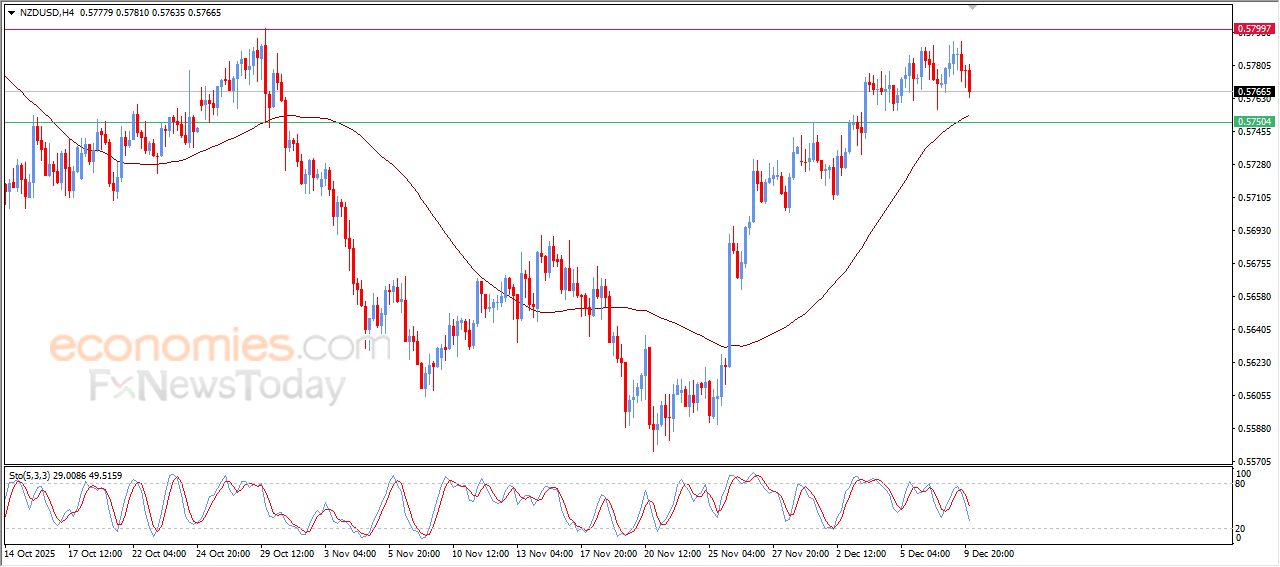This screenshot has height=567, width=1280.
Task: Click the small triangle before NZDUSD,H4 title
Action: [x=11, y=13]
